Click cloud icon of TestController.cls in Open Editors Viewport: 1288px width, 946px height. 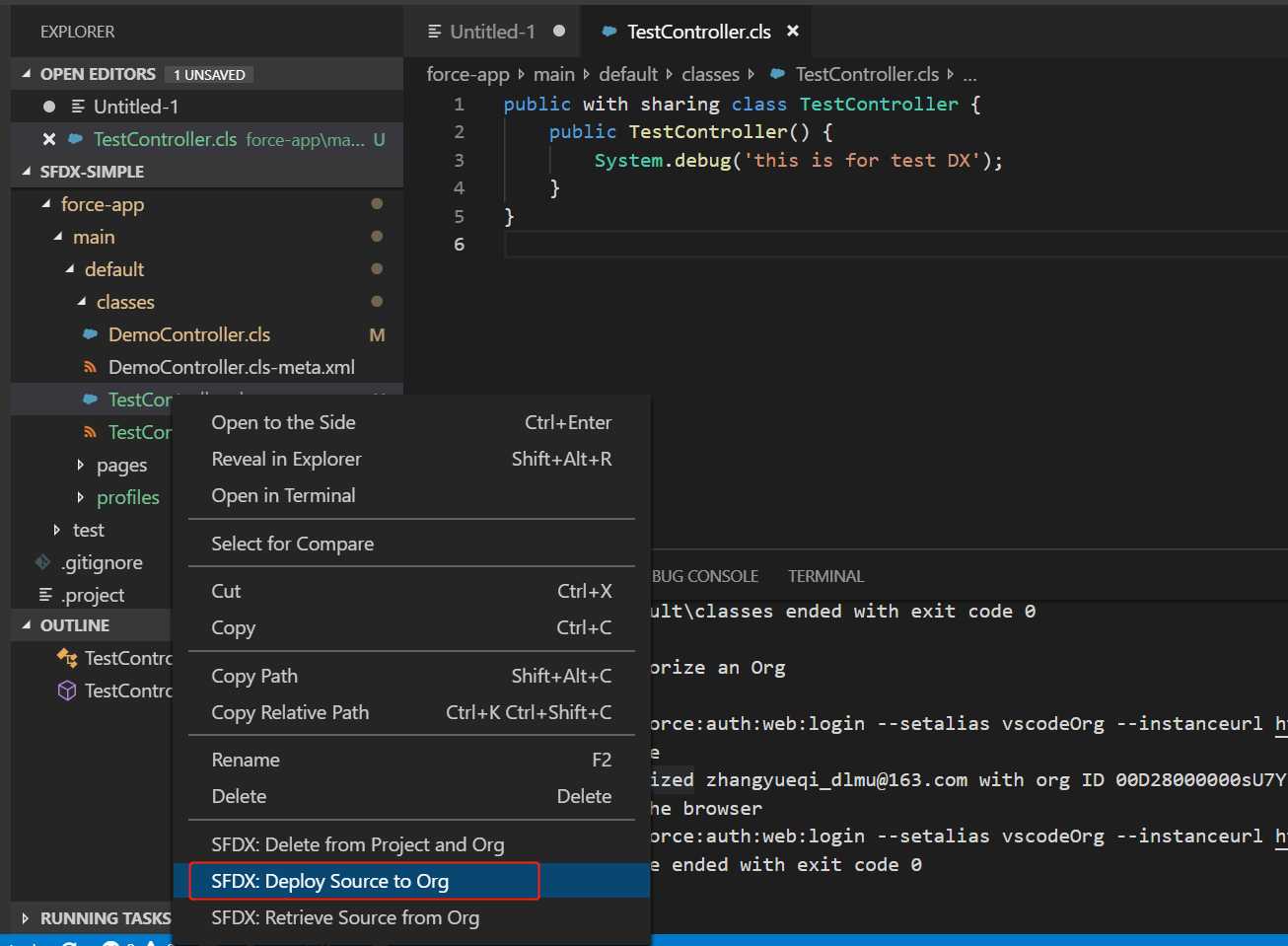click(75, 139)
